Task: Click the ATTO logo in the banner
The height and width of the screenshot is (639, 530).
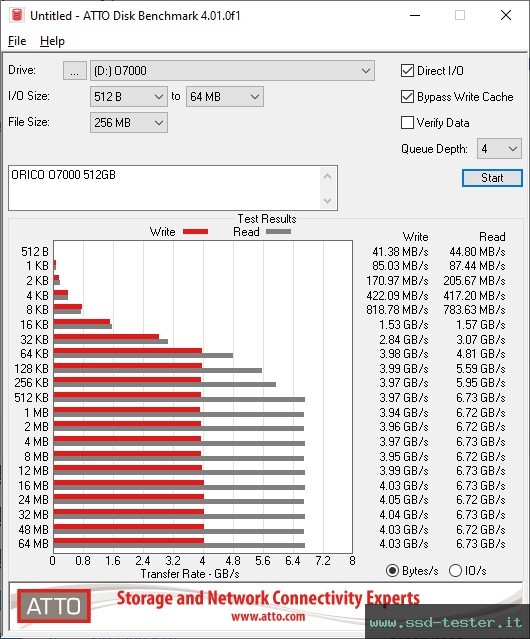Action: (54, 606)
